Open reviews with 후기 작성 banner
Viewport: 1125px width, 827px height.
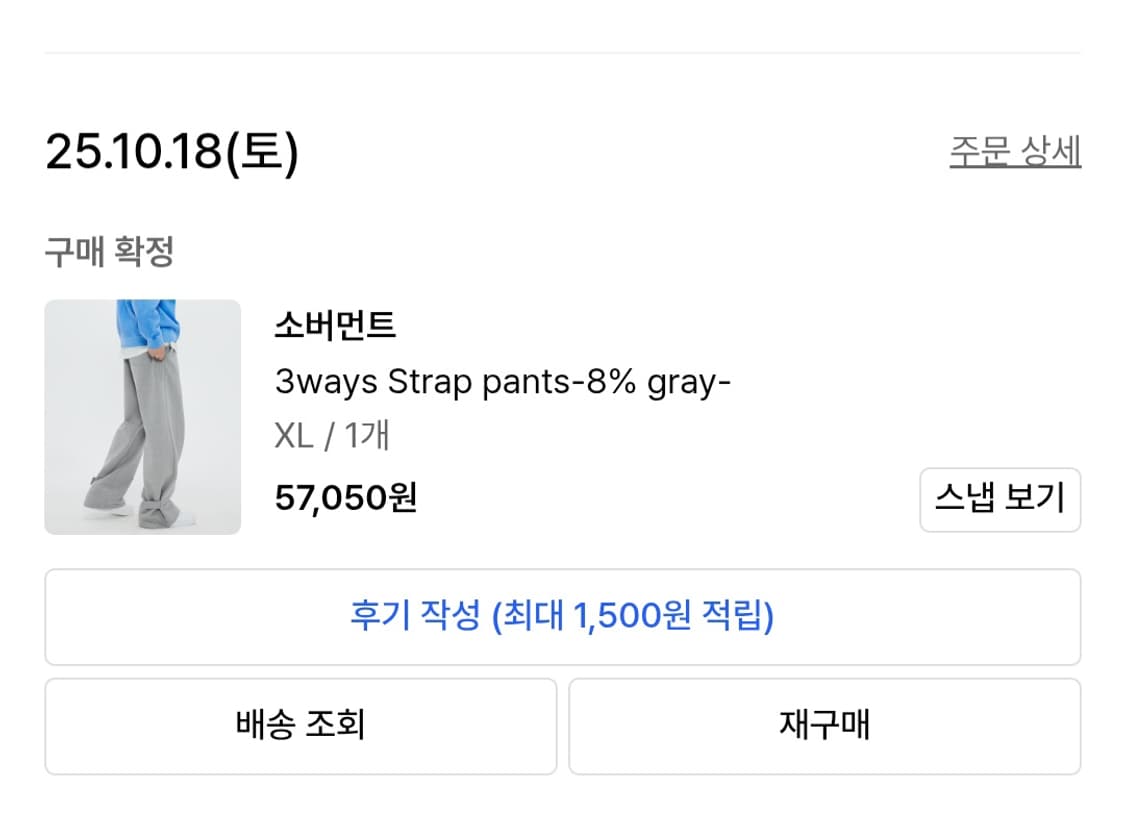point(562,617)
